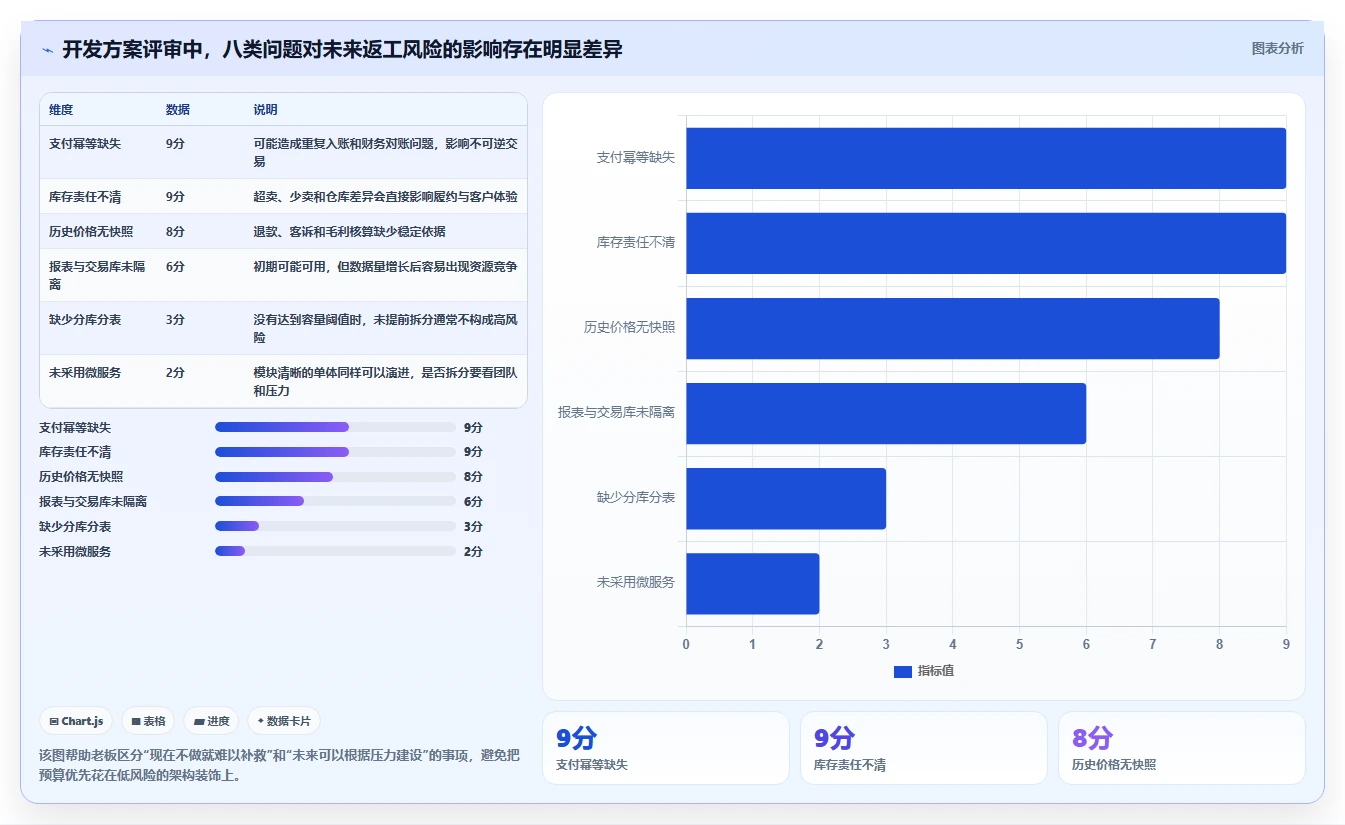
Task: Click the 报表与交易库未隔离 label on the chart axis
Action: pyautogui.click(x=617, y=413)
